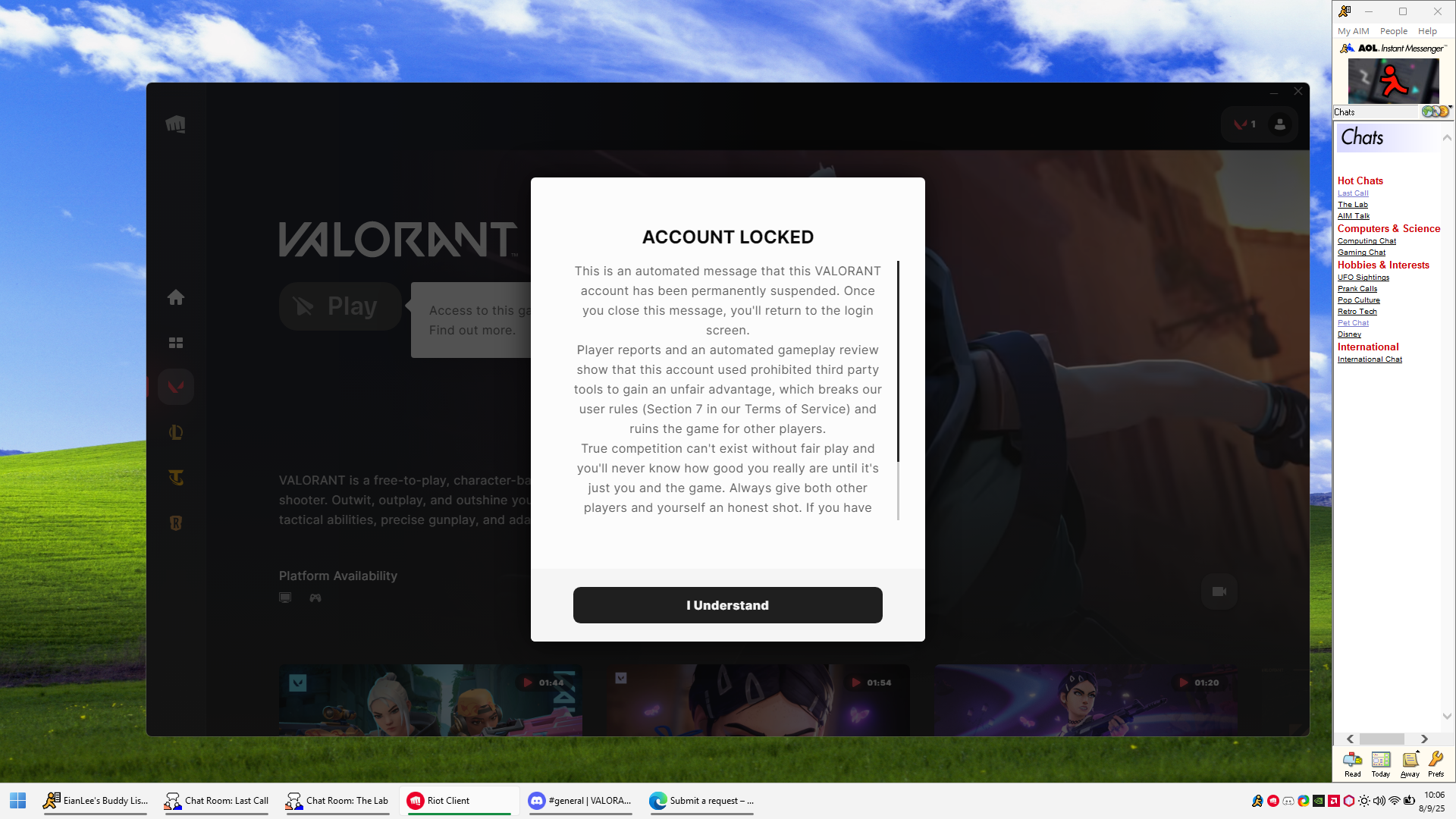Image resolution: width=1456 pixels, height=819 pixels.
Task: Open the AIM Today icon
Action: coord(1380,761)
